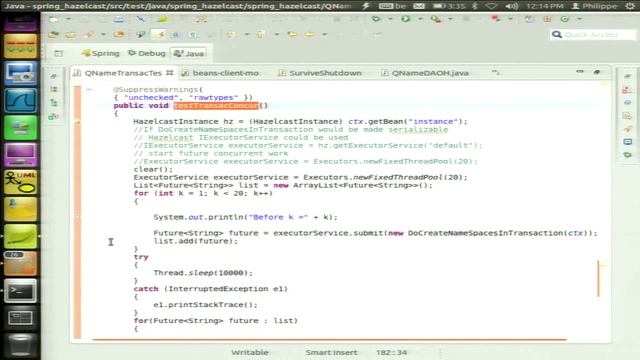Collapse the method fold marker beside @SuppressWarnings
Image resolution: width=640 pixels, height=360 pixels.
tap(89, 89)
